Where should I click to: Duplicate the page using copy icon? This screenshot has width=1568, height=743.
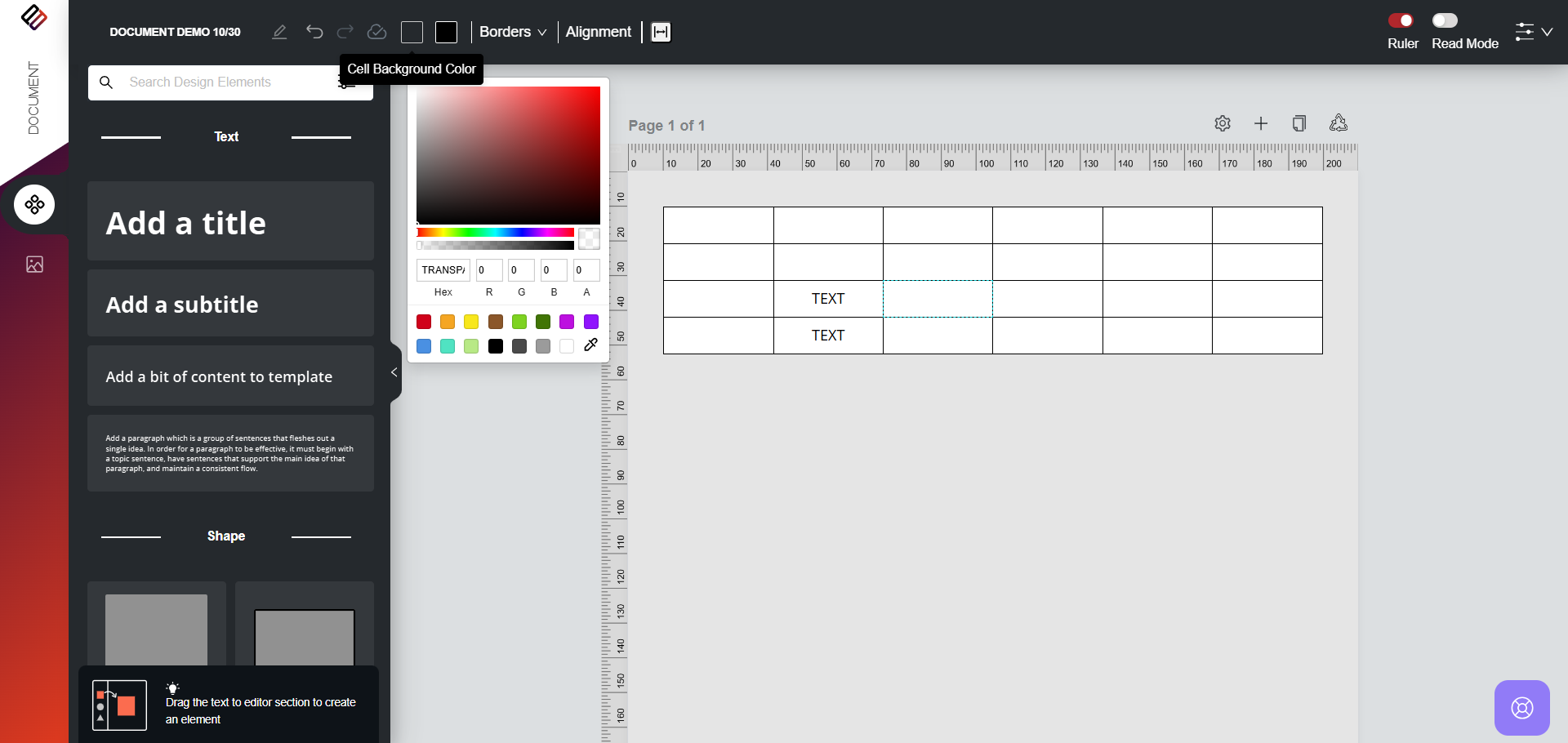click(1298, 123)
